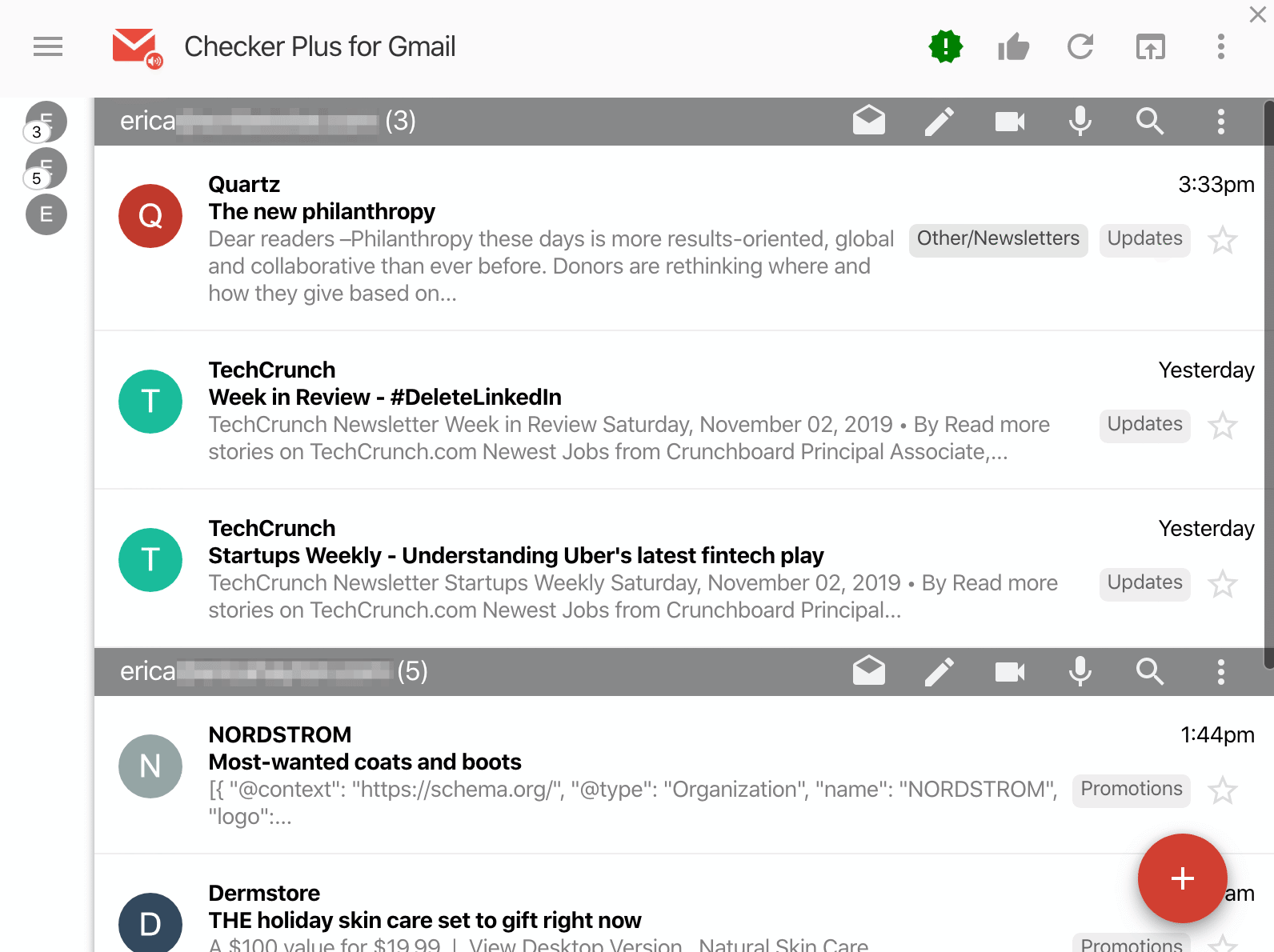Image resolution: width=1274 pixels, height=952 pixels.
Task: Search mail in the (3) account
Action: pyautogui.click(x=1150, y=121)
